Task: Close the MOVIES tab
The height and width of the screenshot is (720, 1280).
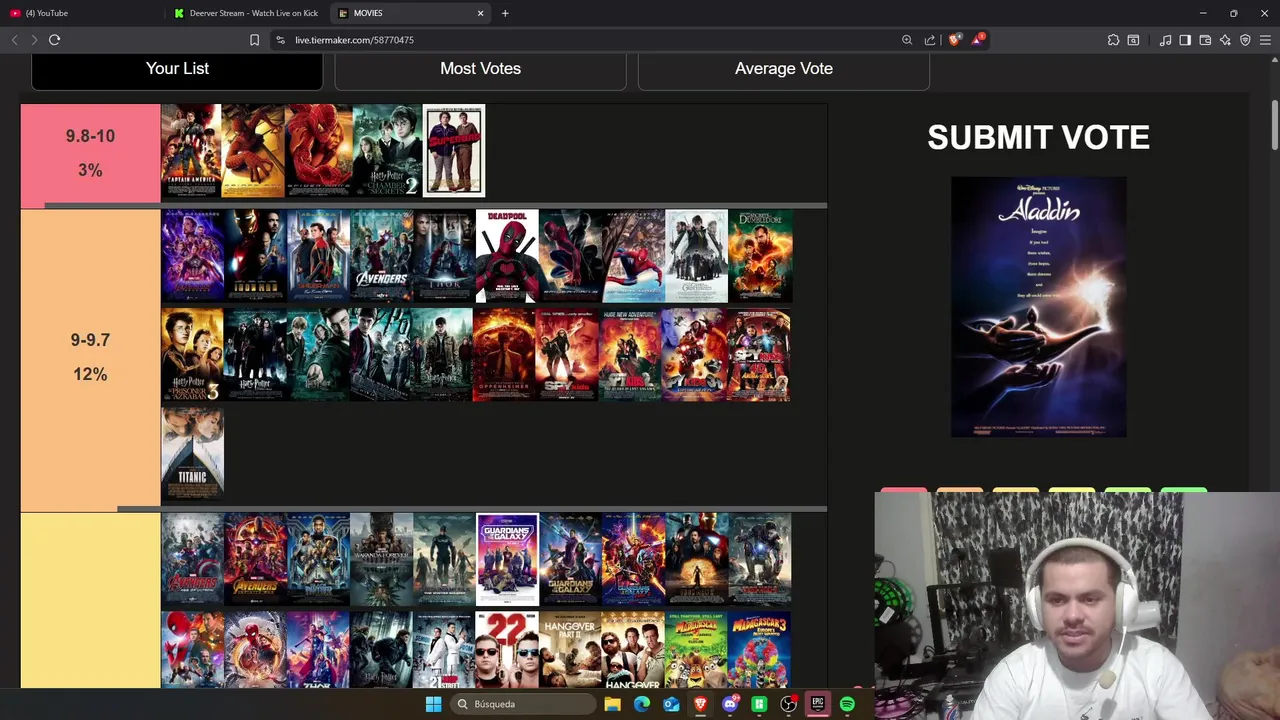Action: [480, 13]
